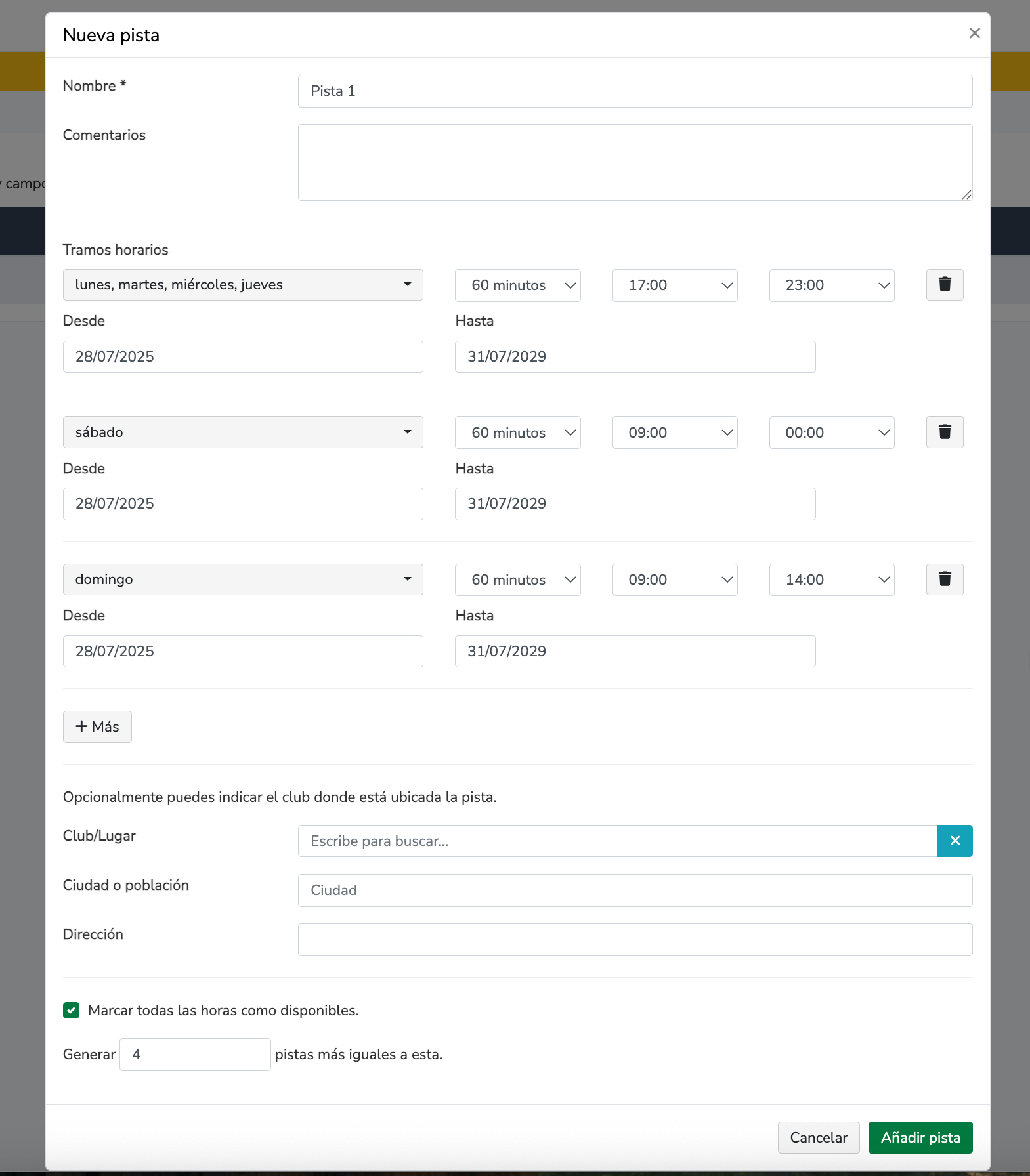Open the lunes, martes, miércoles, jueves days dropdown
Image resolution: width=1030 pixels, height=1176 pixels.
point(243,285)
